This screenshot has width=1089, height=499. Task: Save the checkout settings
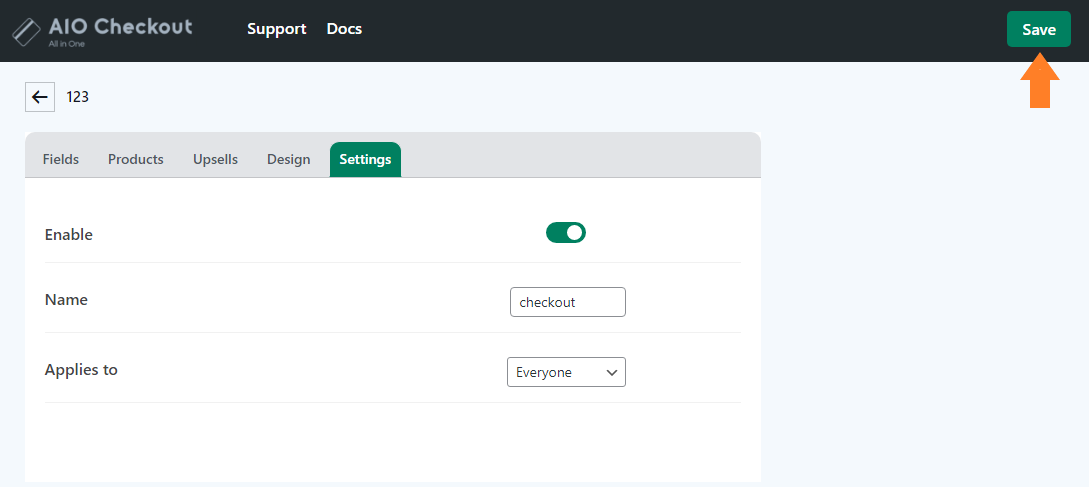[1038, 29]
